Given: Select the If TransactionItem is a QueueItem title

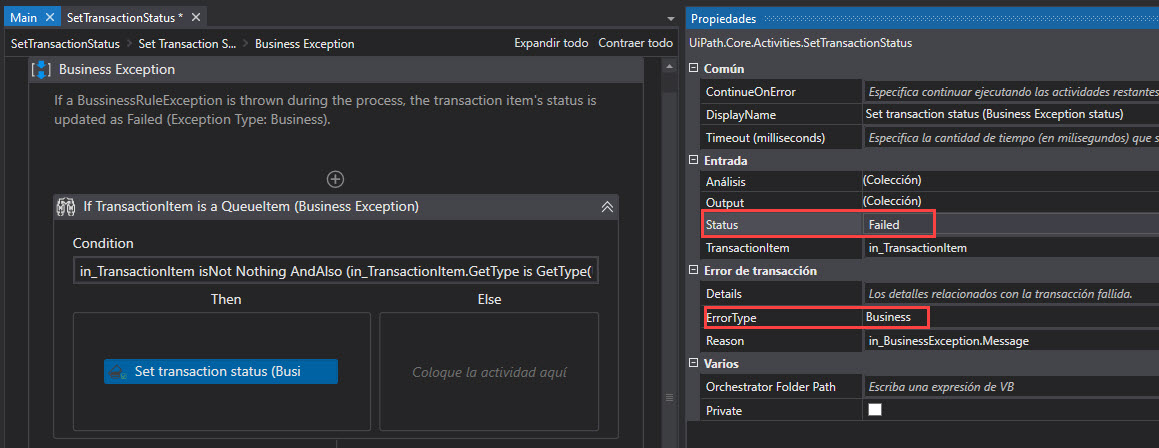Looking at the screenshot, I should tap(251, 207).
